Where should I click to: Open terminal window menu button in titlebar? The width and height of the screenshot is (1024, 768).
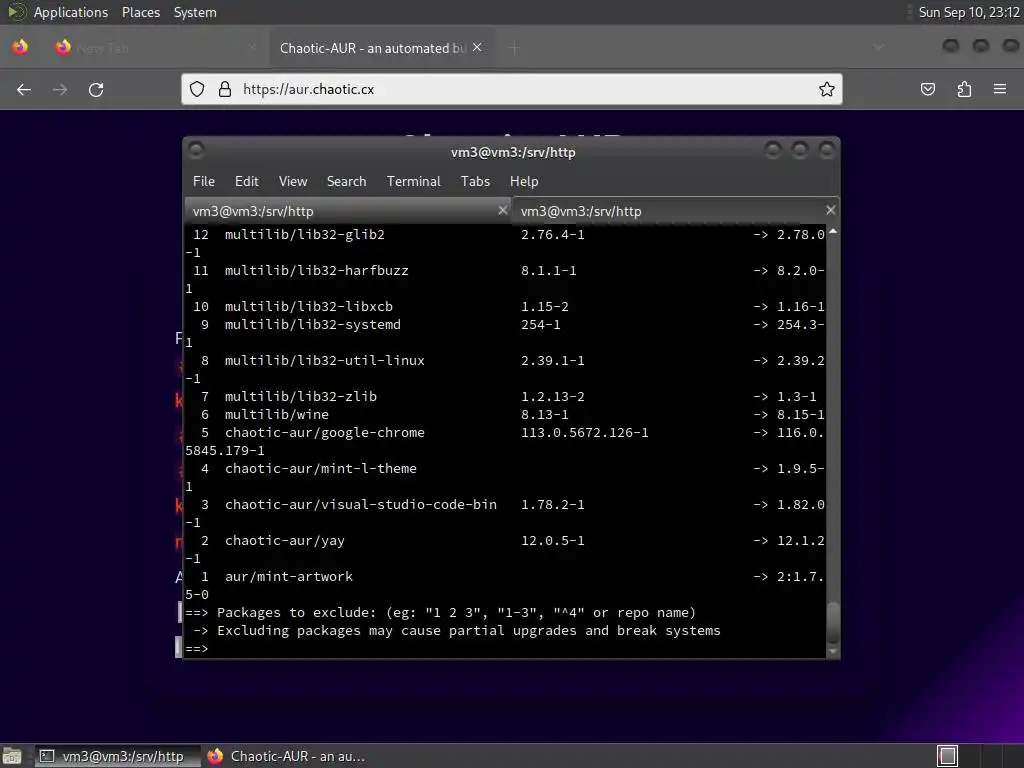196,151
